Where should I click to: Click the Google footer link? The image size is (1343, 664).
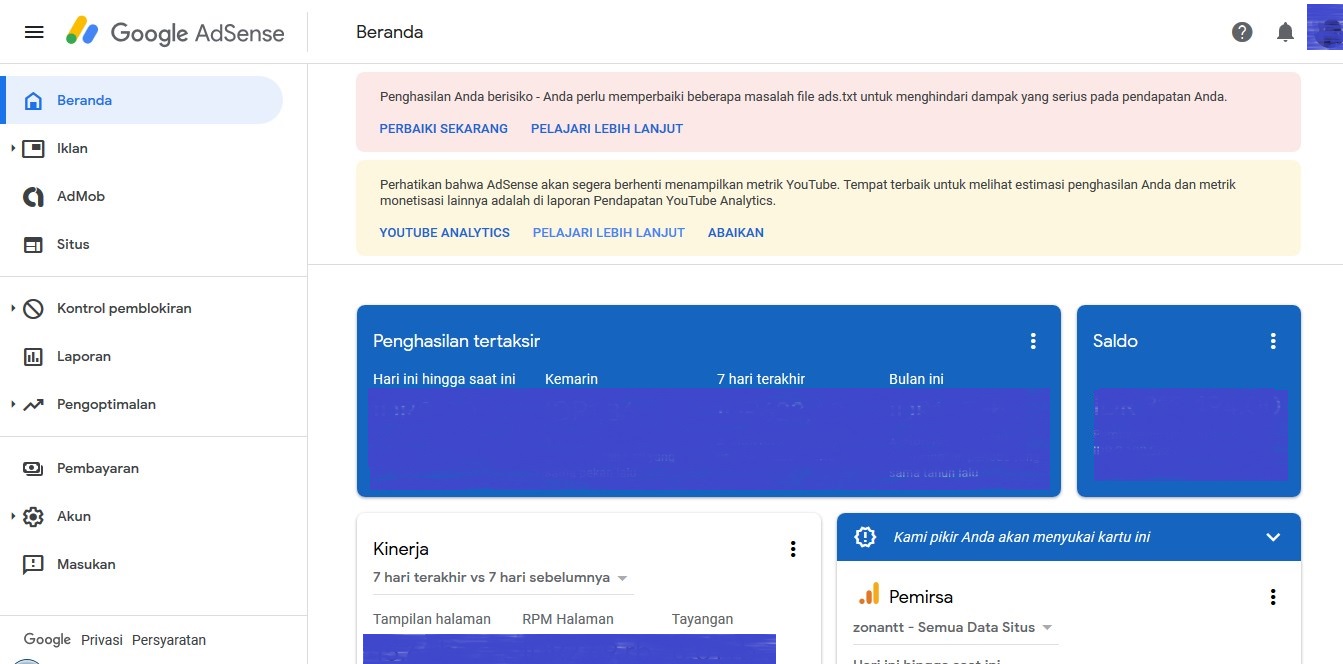point(47,640)
